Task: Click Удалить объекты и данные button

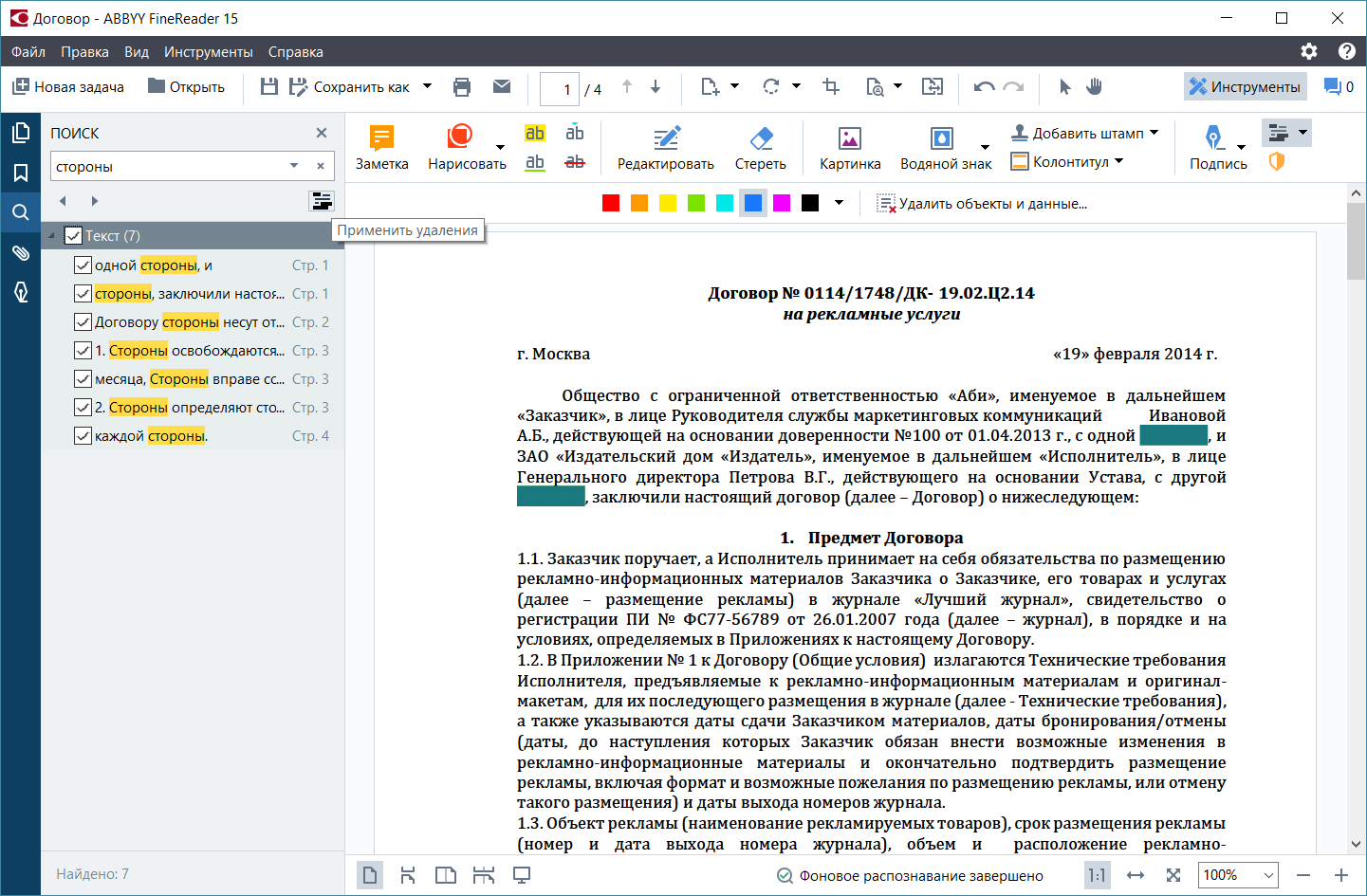Action: [982, 204]
